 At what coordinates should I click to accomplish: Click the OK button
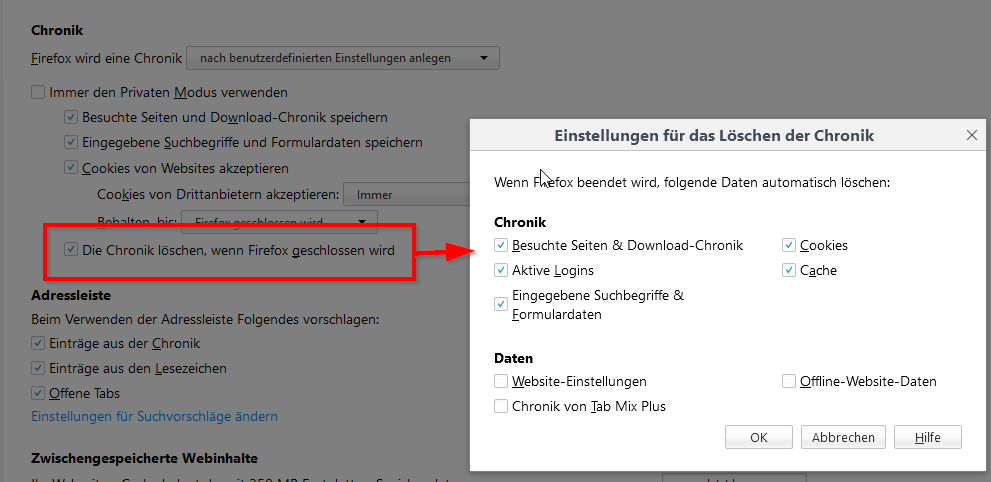[758, 437]
